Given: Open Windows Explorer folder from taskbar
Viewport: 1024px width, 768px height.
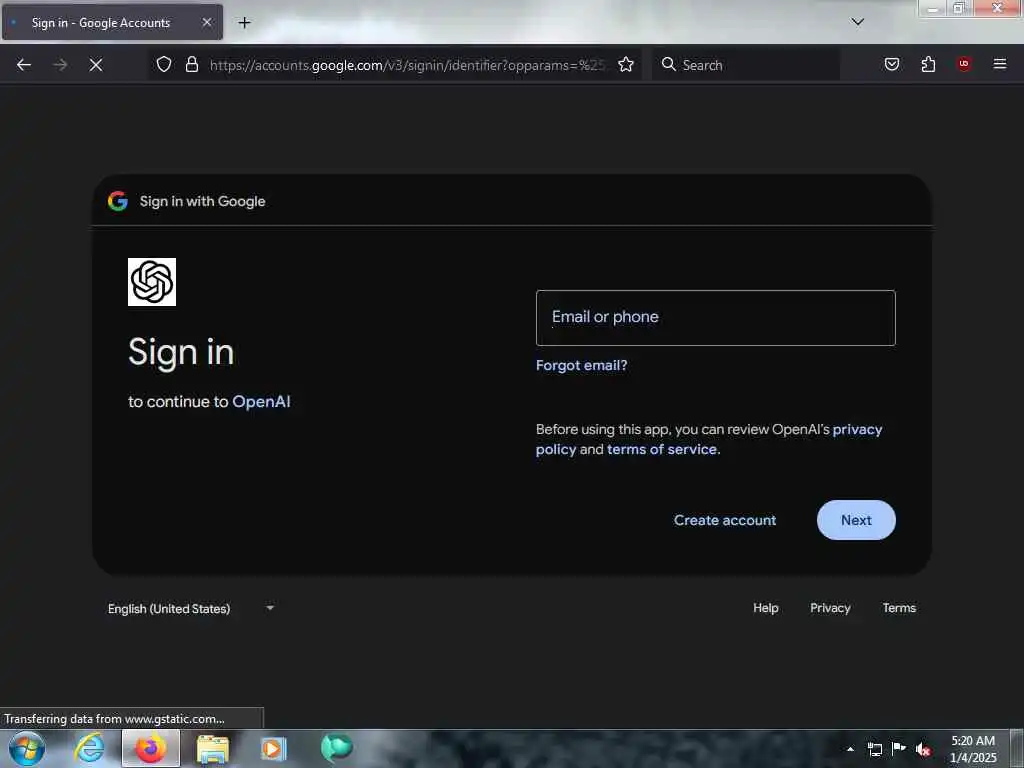Looking at the screenshot, I should click(x=213, y=748).
